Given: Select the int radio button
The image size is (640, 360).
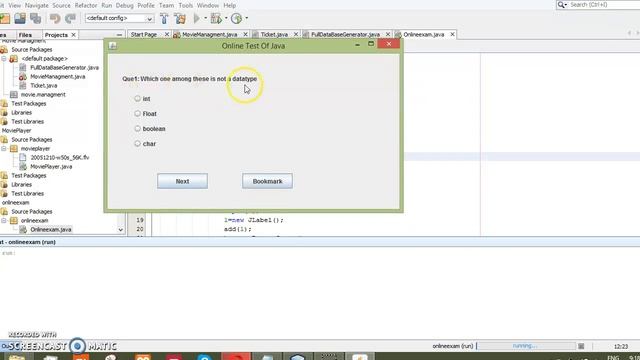Looking at the screenshot, I should coord(138,98).
